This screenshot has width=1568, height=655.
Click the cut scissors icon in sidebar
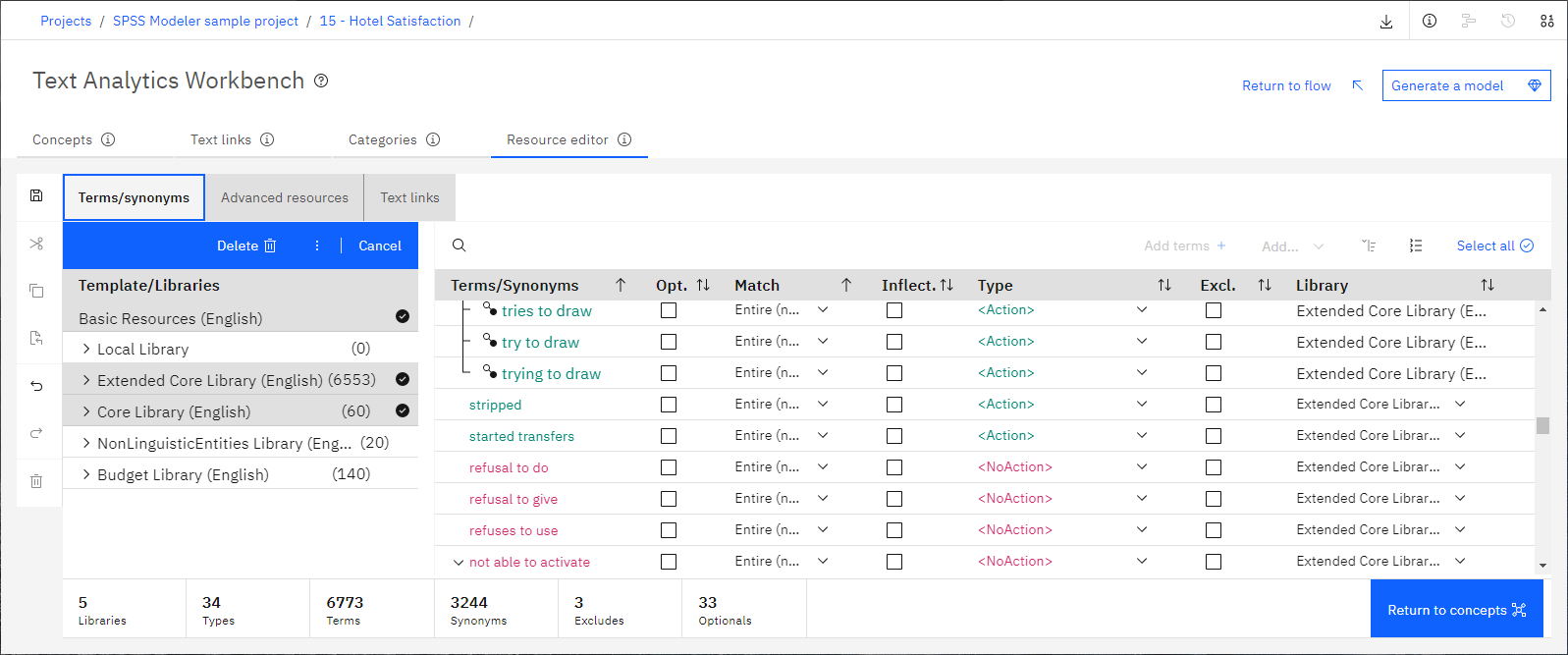click(36, 244)
